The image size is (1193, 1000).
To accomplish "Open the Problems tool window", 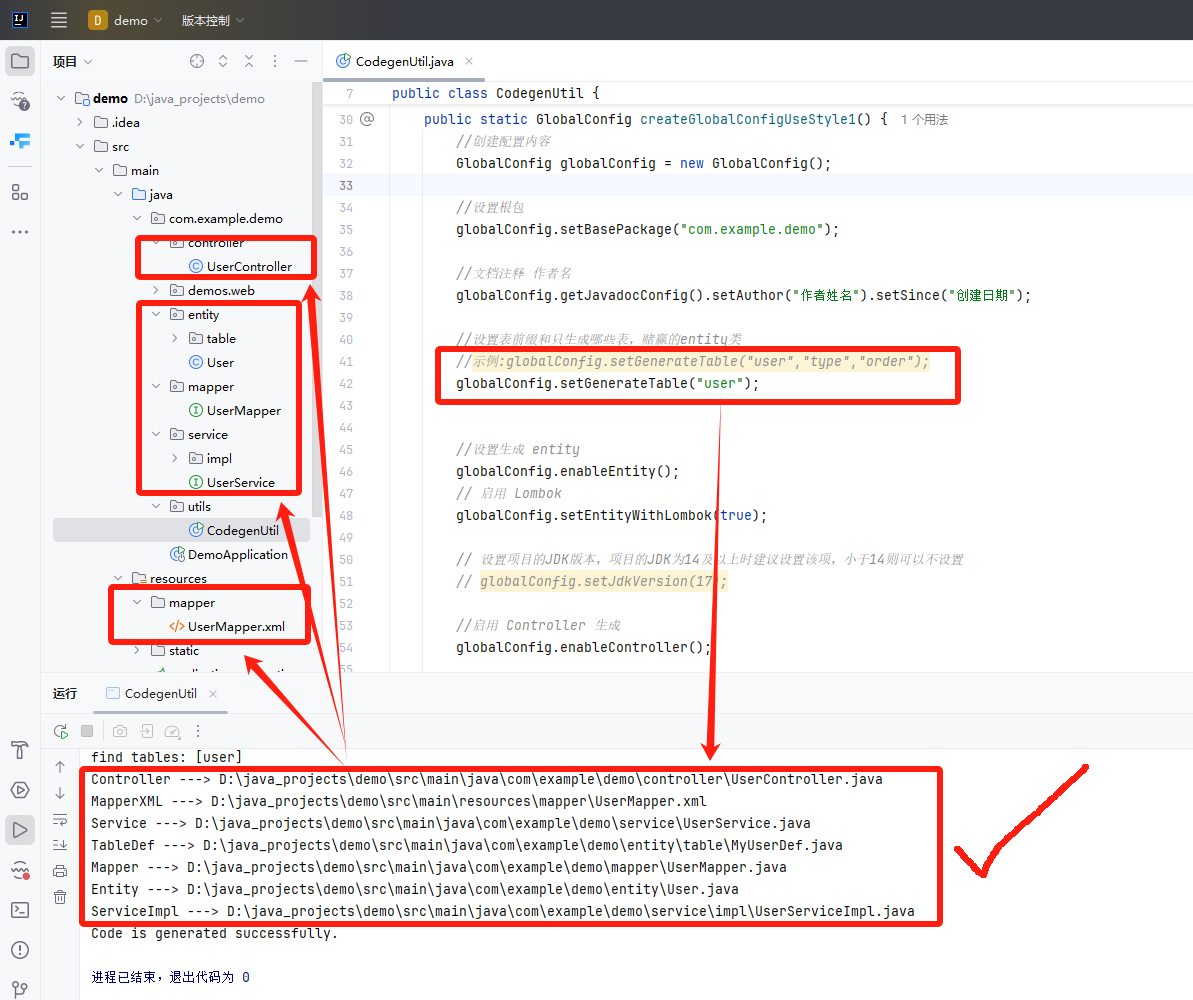I will pos(21,950).
